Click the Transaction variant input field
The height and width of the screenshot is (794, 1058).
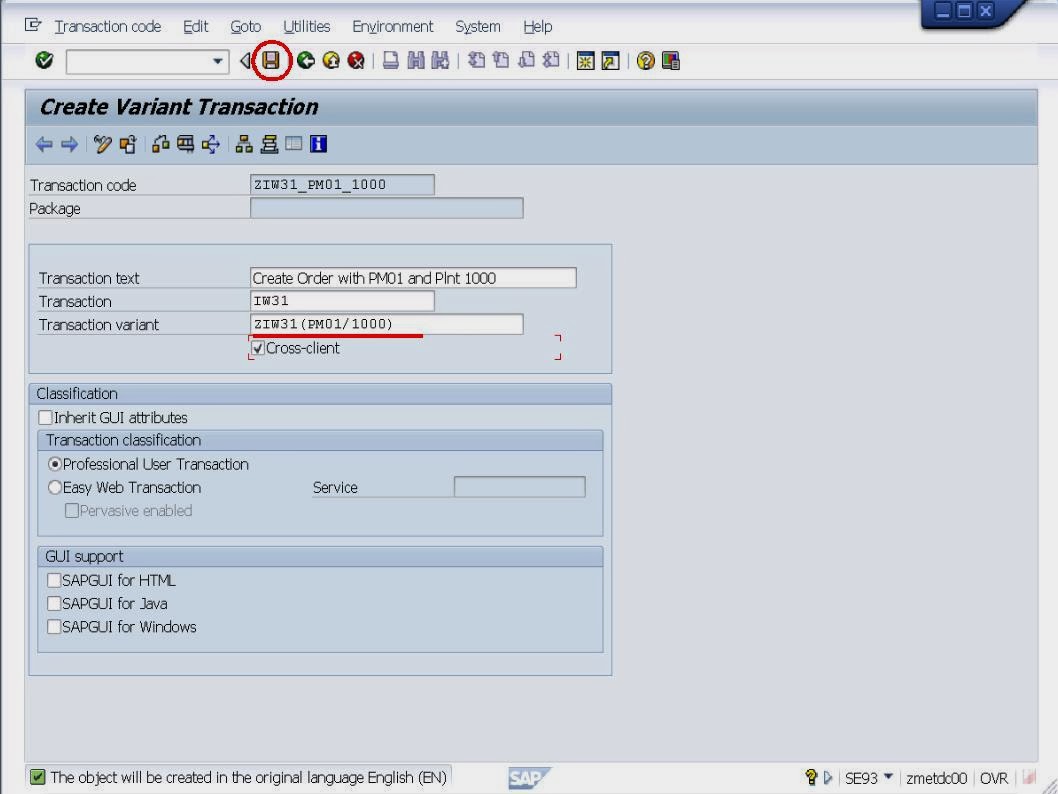(385, 323)
